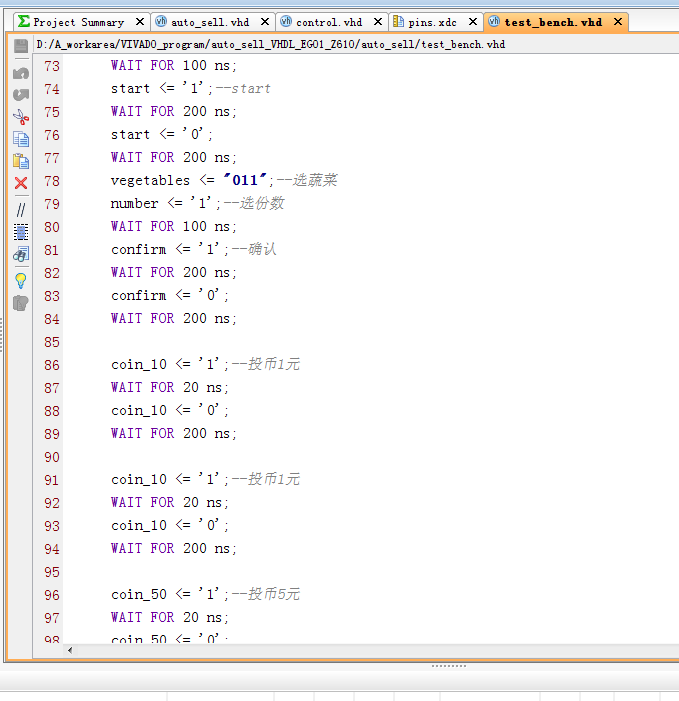
Task: Click the Cut scissors icon
Action: (20, 116)
